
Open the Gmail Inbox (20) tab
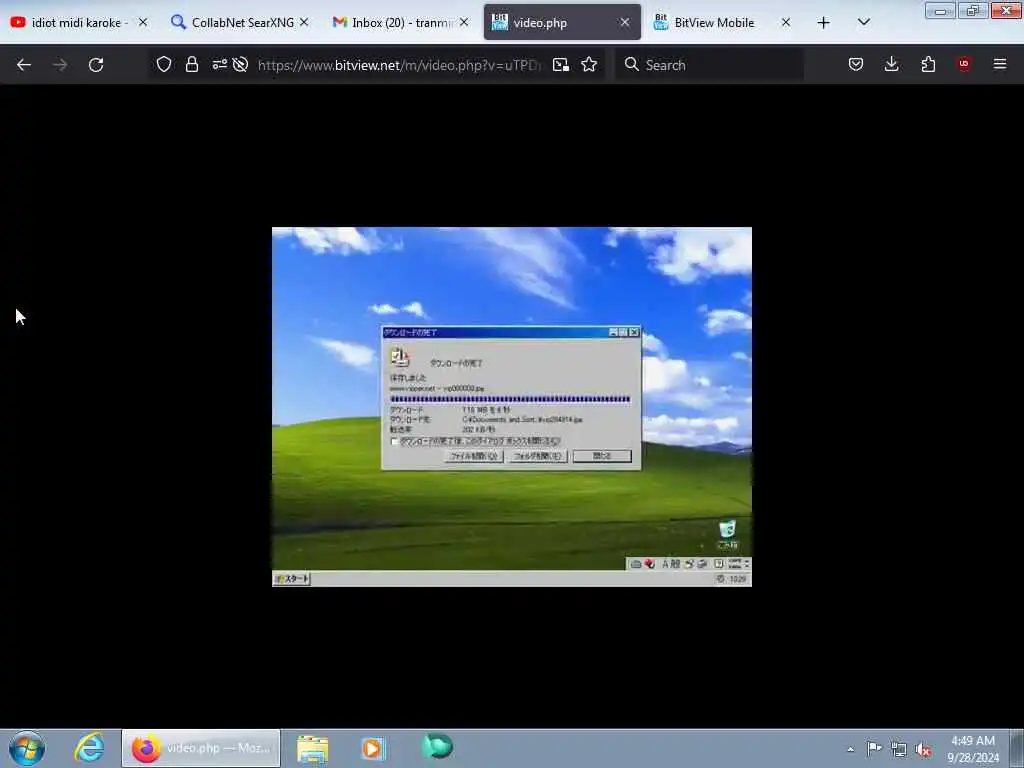coord(400,23)
